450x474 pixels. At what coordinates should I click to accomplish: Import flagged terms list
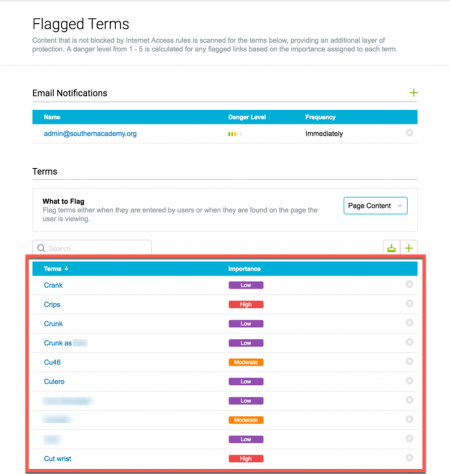391,248
